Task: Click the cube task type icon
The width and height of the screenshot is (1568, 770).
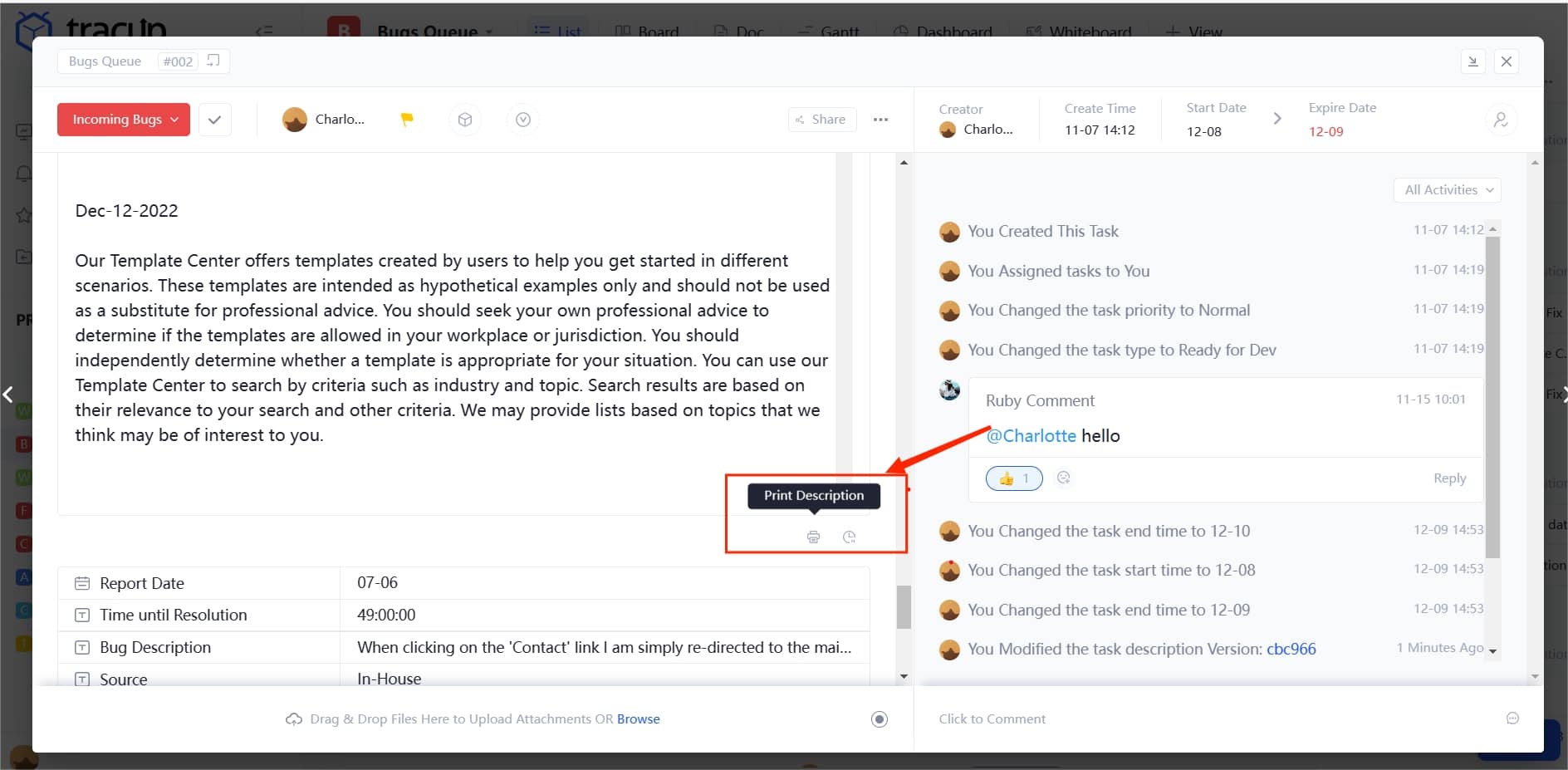Action: pyautogui.click(x=465, y=120)
